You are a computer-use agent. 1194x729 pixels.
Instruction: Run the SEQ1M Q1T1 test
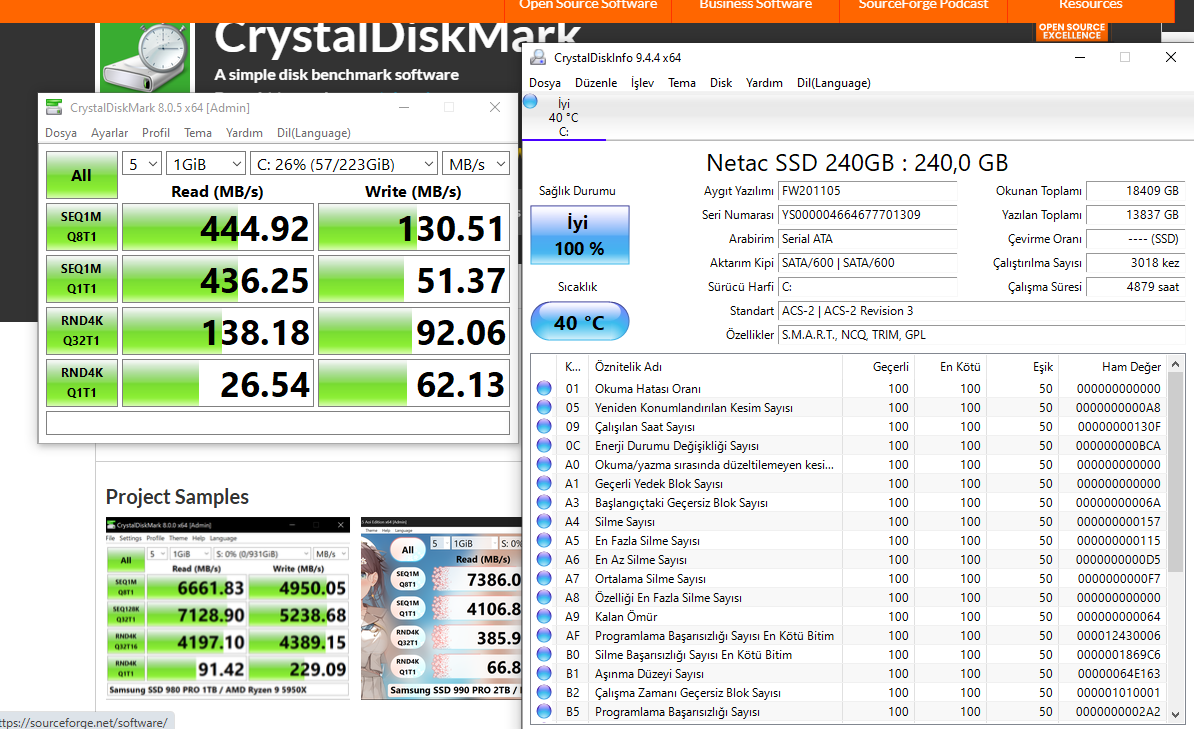point(81,279)
